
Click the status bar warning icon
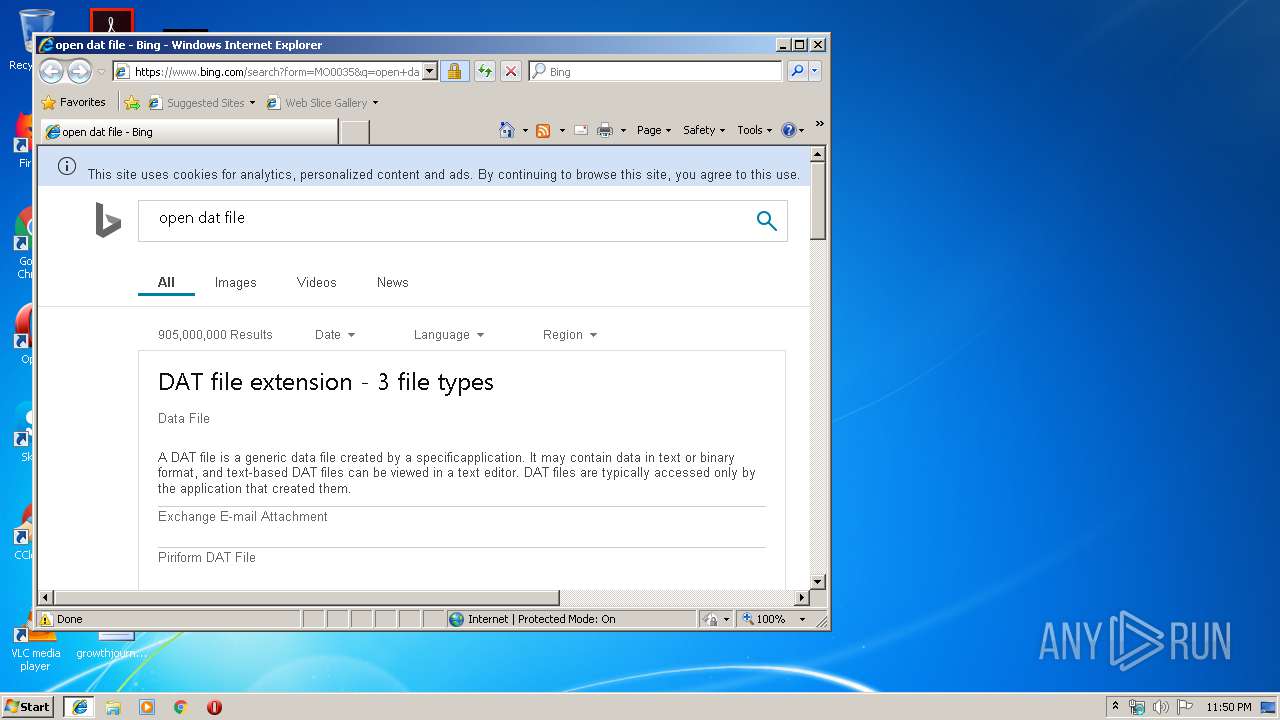(46, 619)
